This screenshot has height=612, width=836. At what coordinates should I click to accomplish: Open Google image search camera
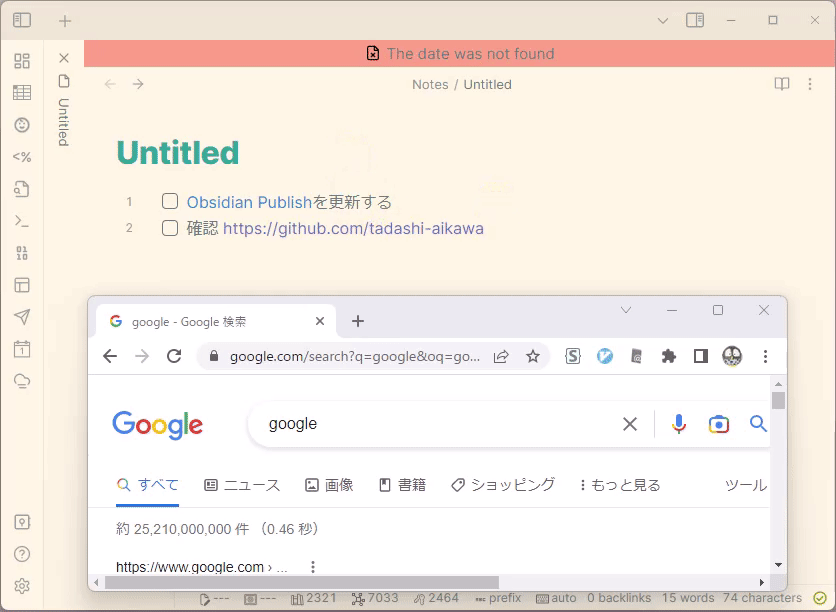[719, 424]
